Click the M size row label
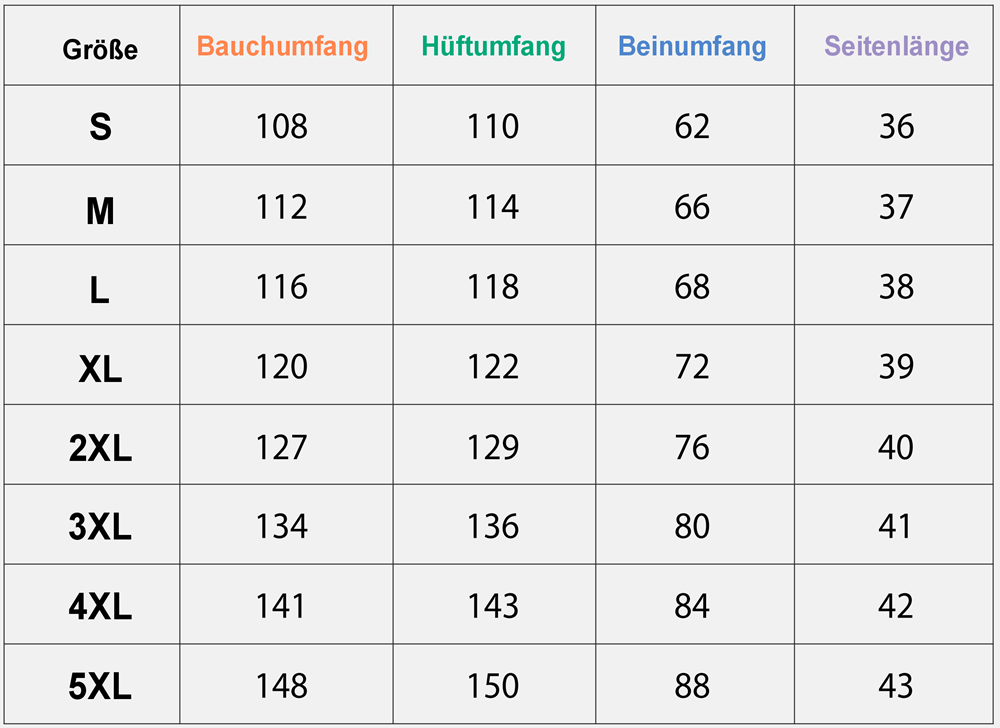Viewport: 1000px width, 728px height. 100,210
